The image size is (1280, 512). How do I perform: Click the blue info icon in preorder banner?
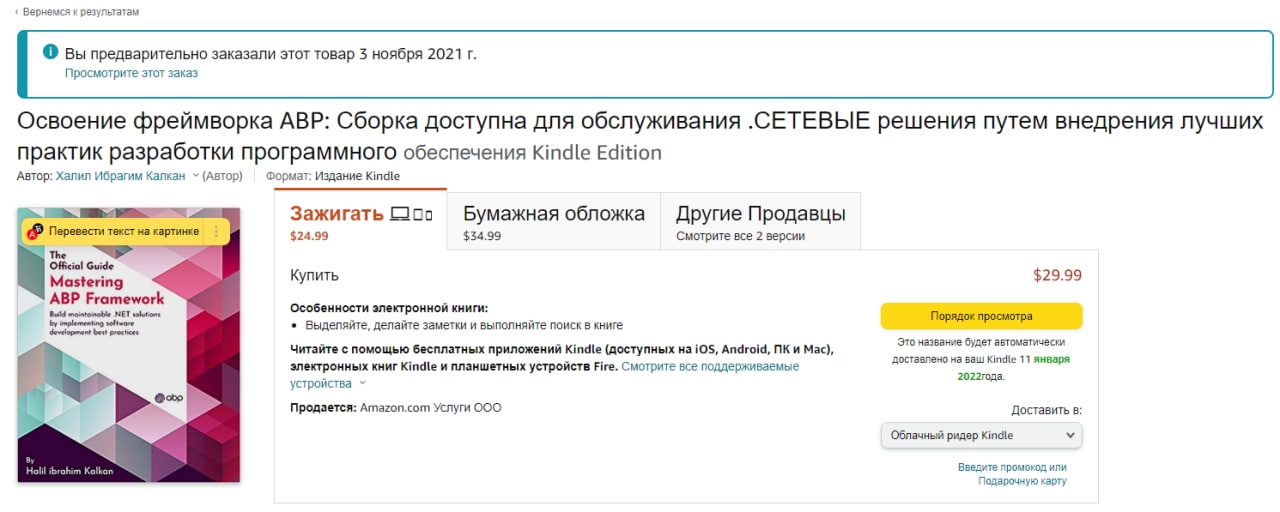click(50, 52)
